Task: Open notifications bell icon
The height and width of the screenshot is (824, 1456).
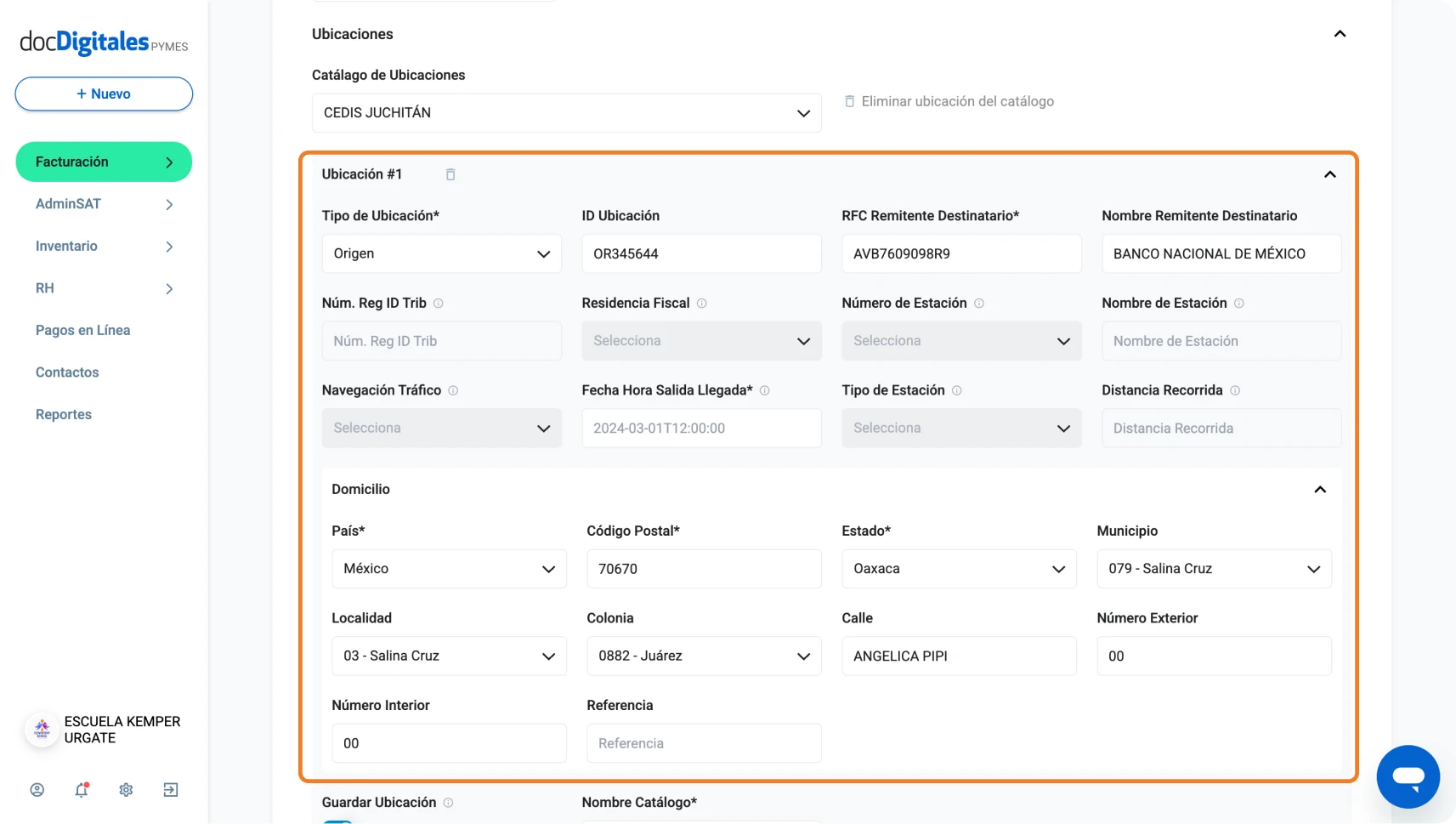Action: [82, 790]
